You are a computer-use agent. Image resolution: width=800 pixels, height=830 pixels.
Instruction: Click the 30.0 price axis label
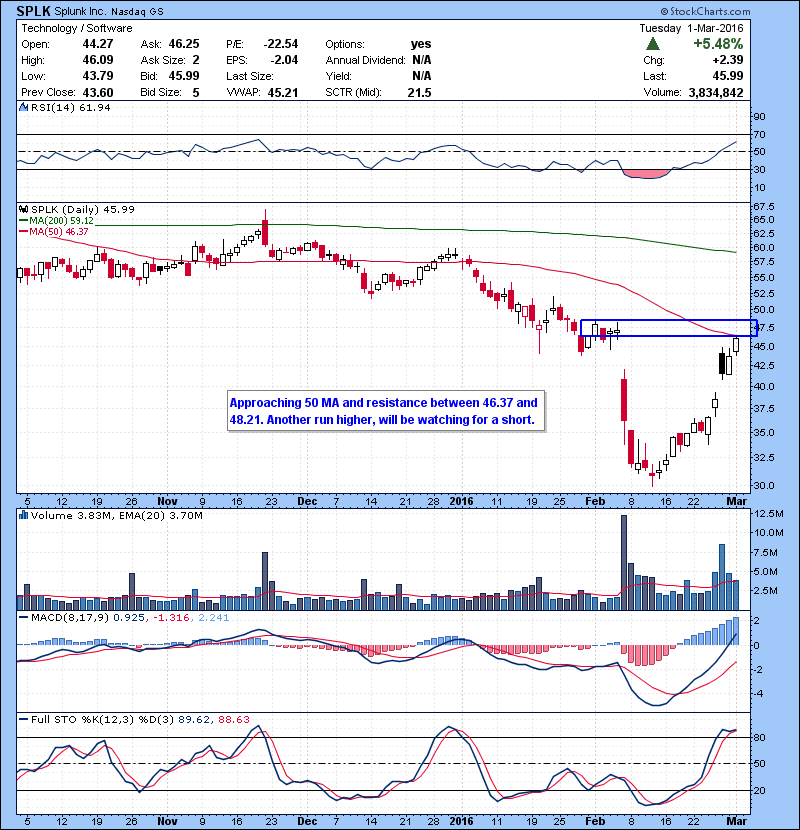763,485
